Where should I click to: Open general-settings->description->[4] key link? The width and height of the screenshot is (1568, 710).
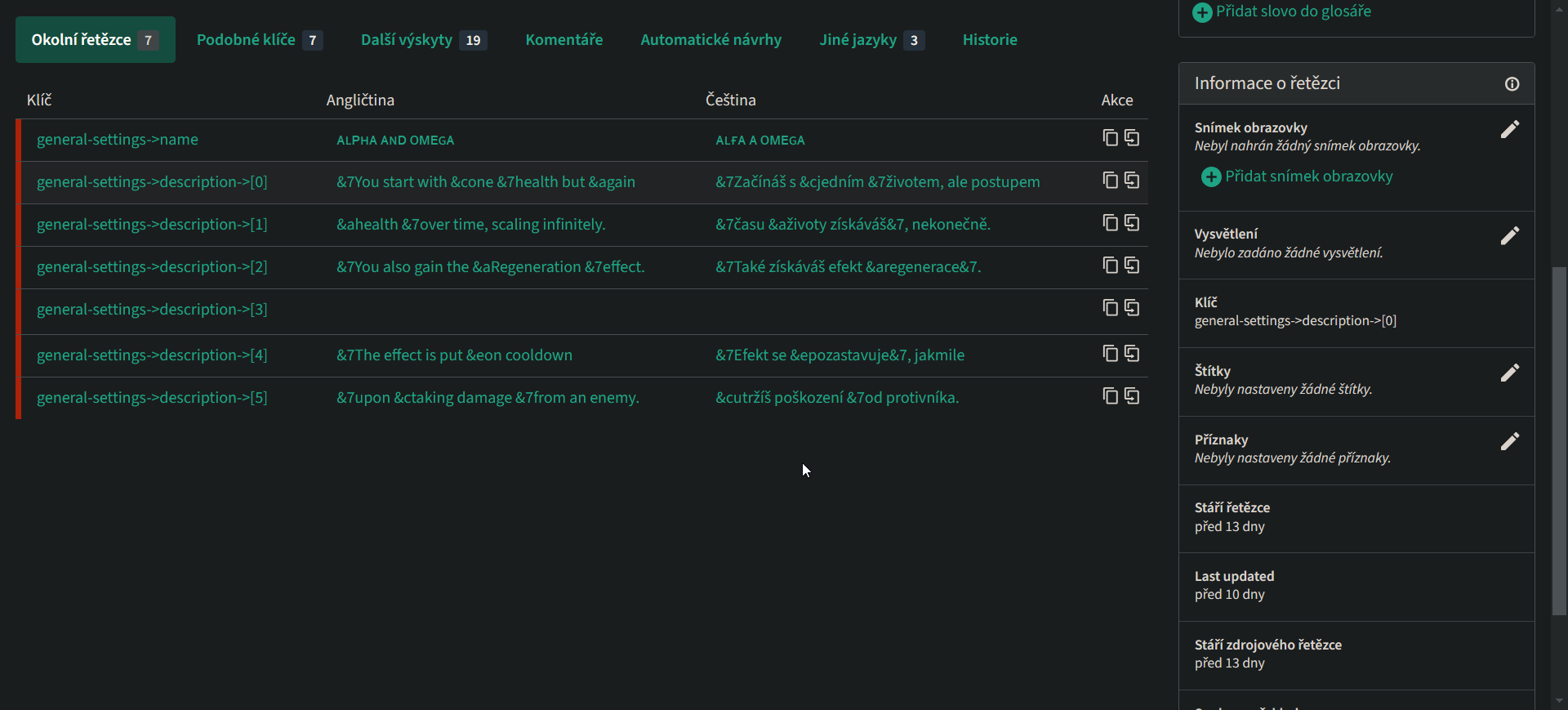click(x=152, y=355)
